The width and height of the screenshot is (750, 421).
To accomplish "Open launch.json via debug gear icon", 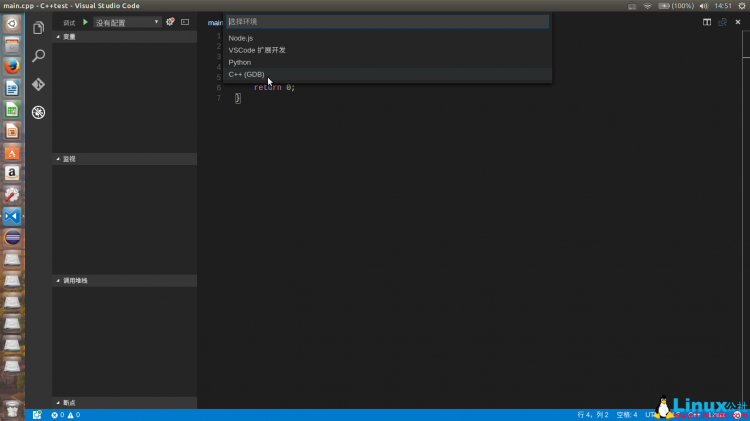I will coord(170,22).
